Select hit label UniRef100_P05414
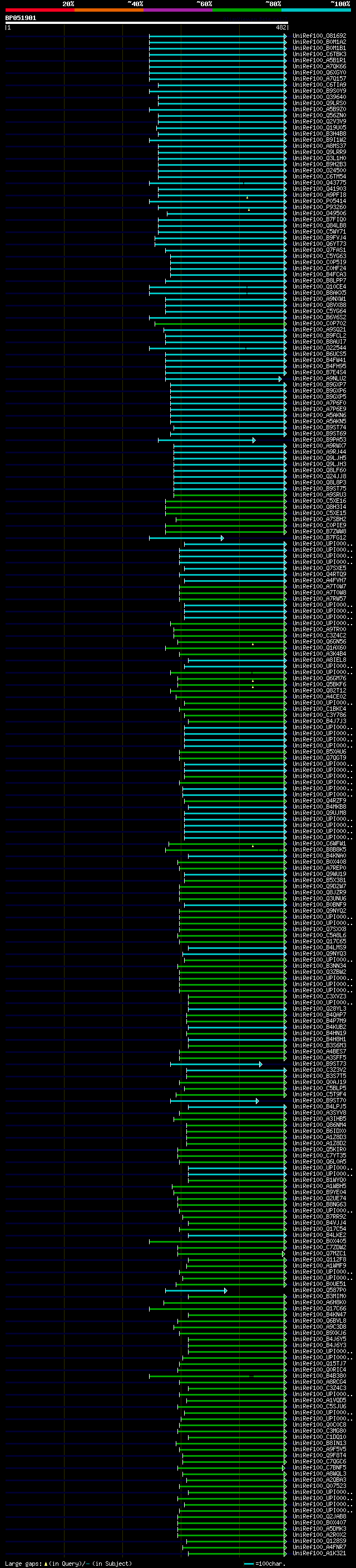Viewport: 356px width, 1568px height. 319,201
